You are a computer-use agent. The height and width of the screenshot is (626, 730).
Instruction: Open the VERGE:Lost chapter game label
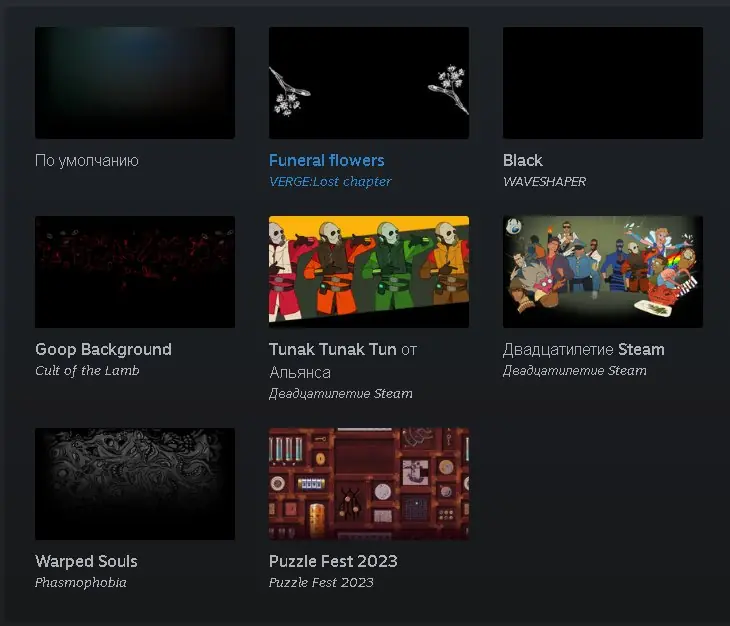click(330, 182)
